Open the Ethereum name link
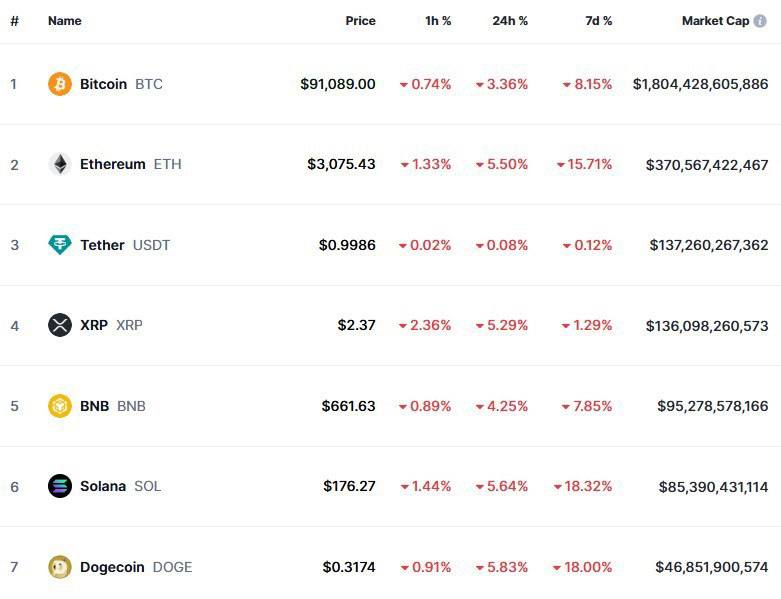 point(113,164)
